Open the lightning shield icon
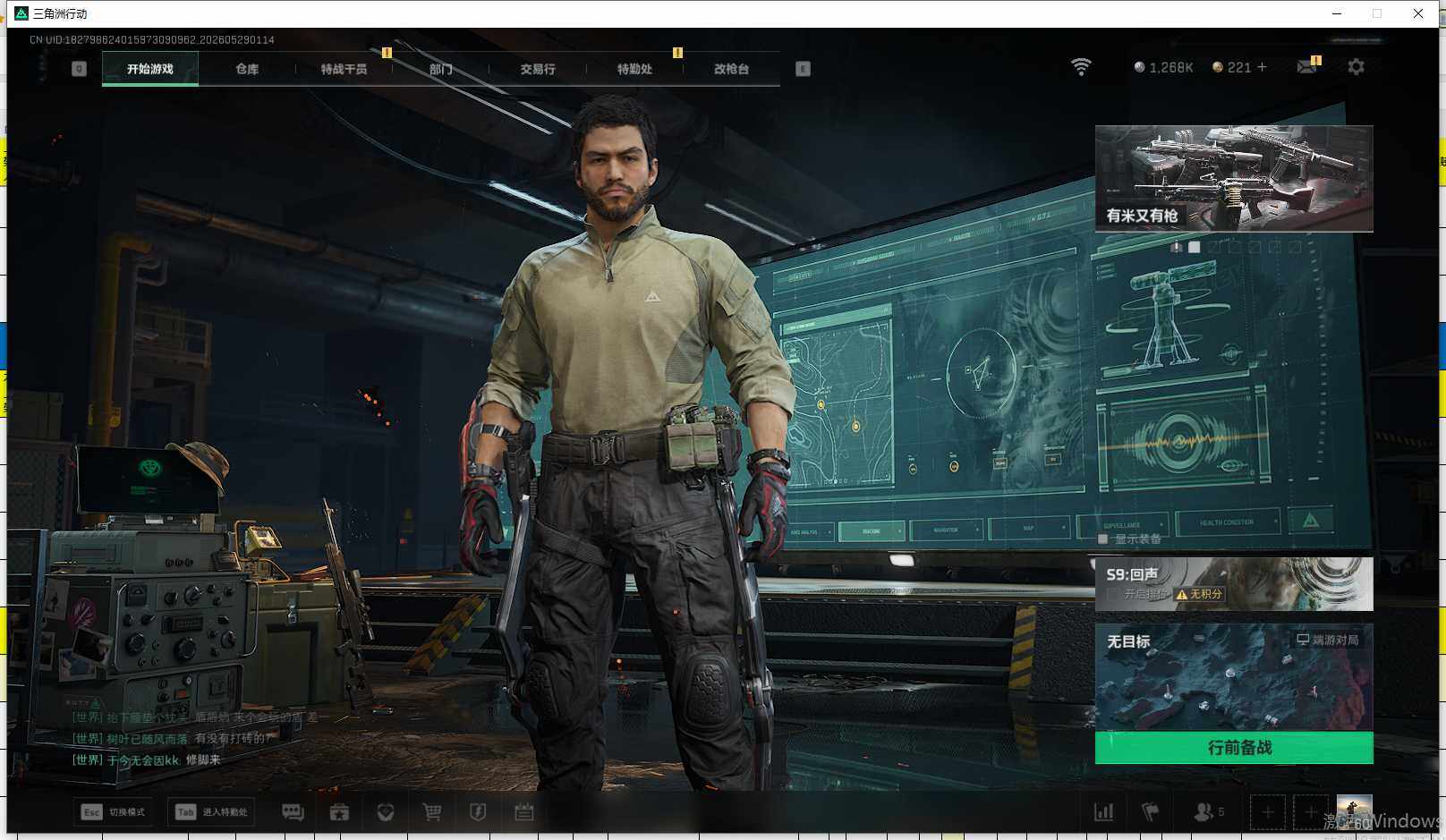 [478, 812]
